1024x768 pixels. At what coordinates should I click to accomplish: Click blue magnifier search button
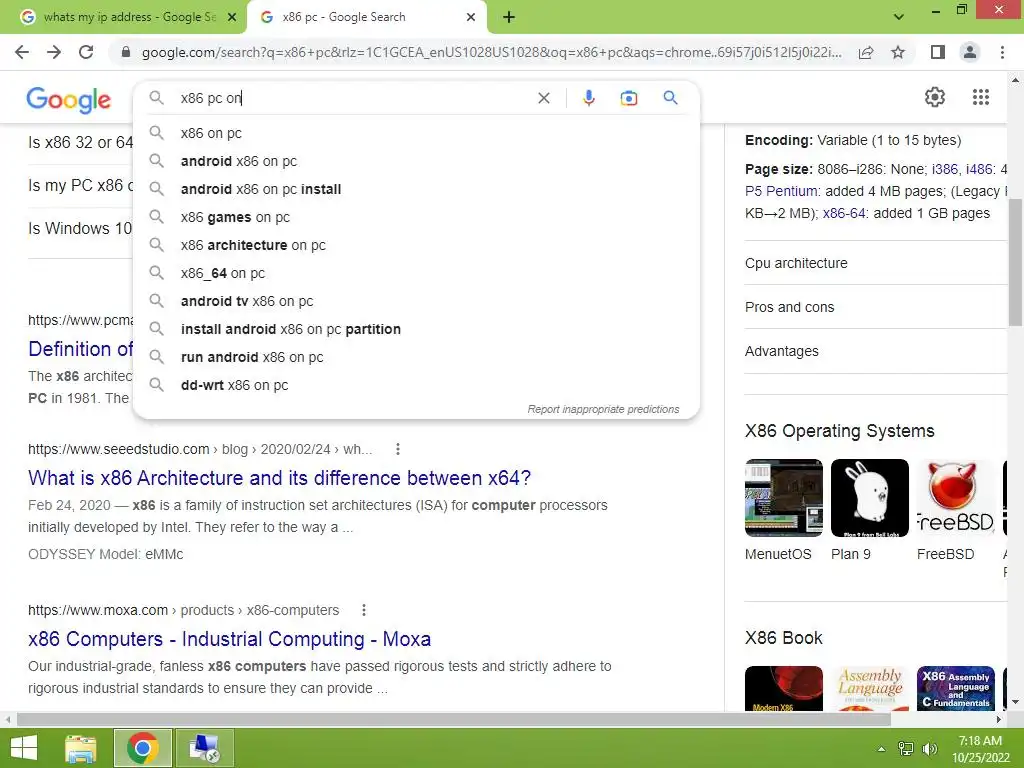click(670, 98)
